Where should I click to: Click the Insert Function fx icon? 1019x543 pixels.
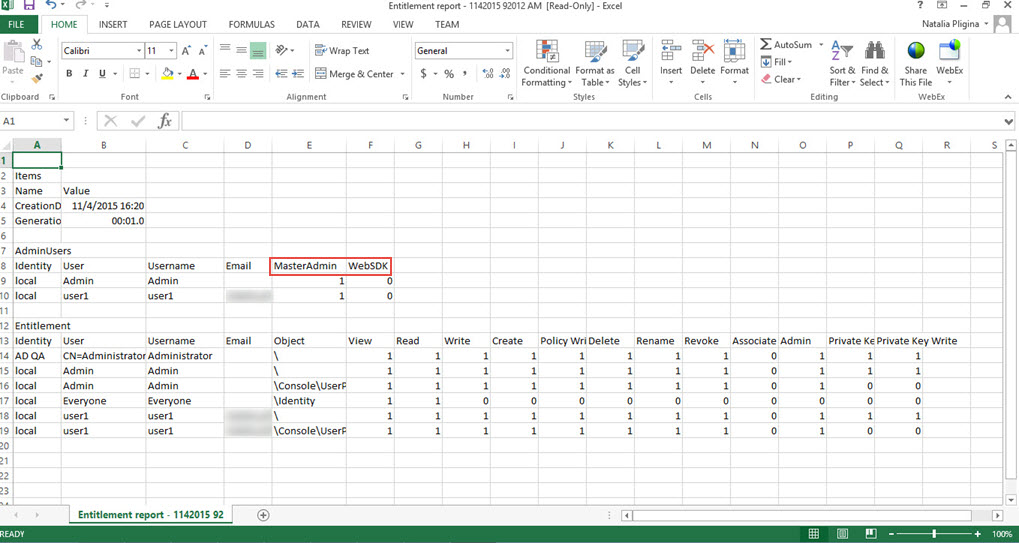(165, 121)
